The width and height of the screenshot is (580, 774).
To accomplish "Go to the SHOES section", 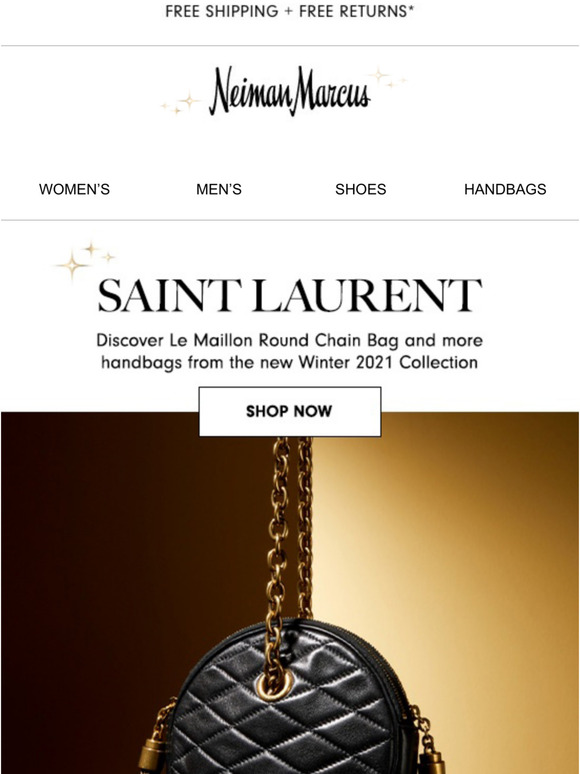I will (360, 189).
